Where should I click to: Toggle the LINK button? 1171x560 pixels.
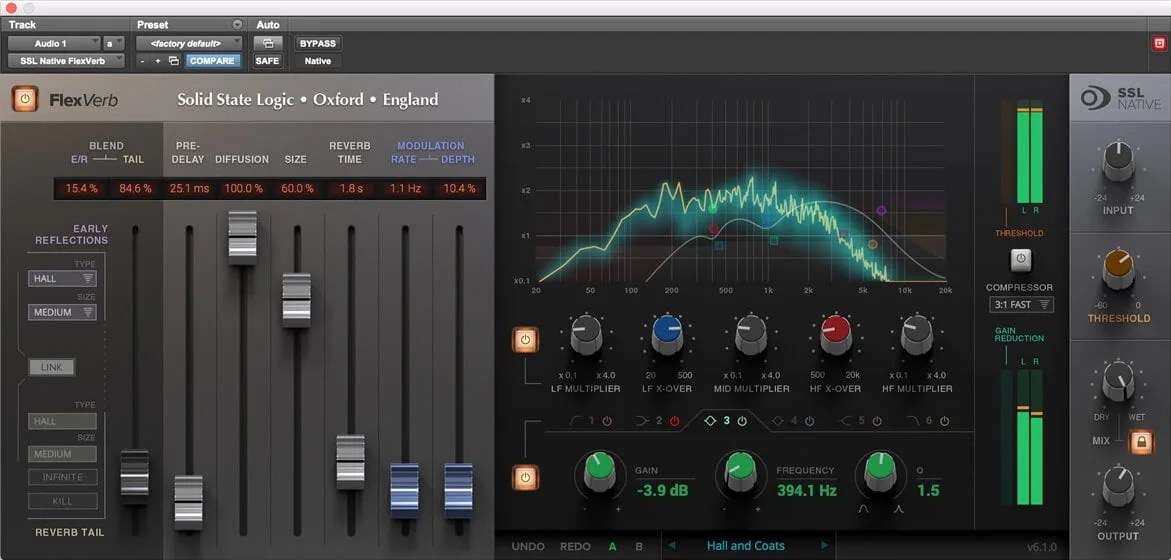(x=52, y=367)
